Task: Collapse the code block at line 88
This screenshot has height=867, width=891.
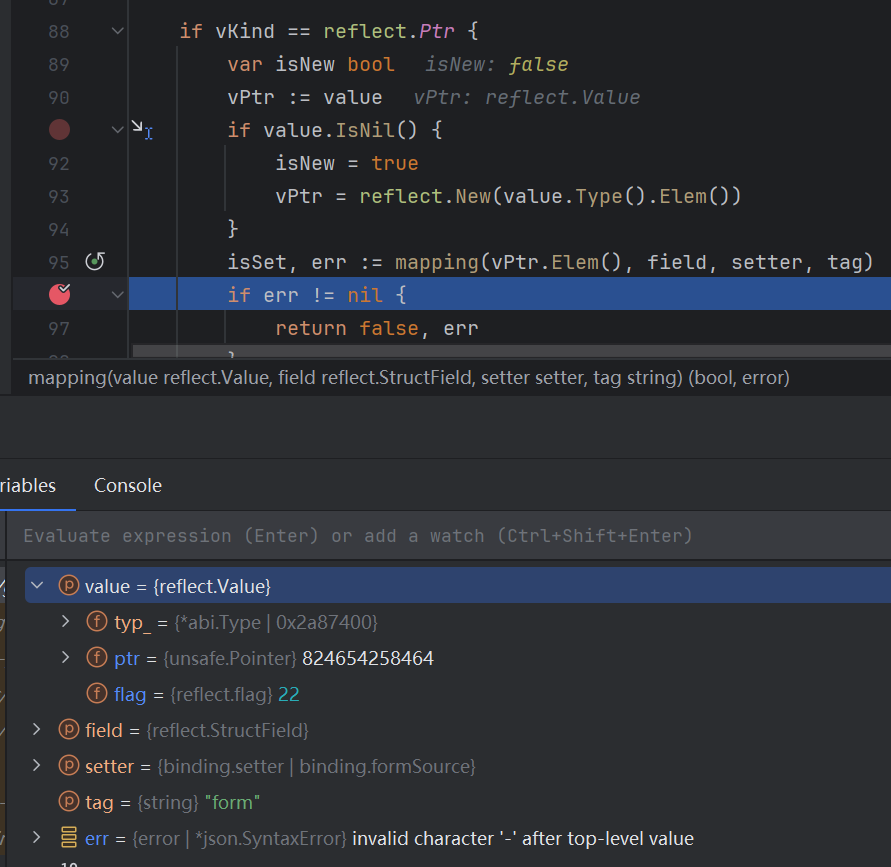Action: [118, 31]
